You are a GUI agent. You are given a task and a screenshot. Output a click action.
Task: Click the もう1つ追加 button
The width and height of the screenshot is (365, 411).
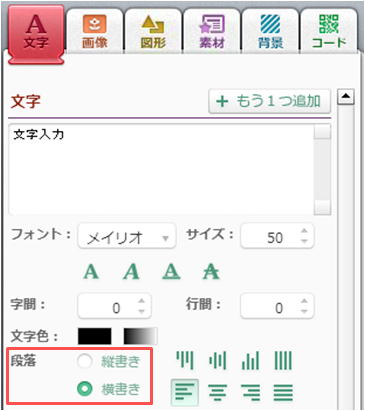pyautogui.click(x=270, y=101)
